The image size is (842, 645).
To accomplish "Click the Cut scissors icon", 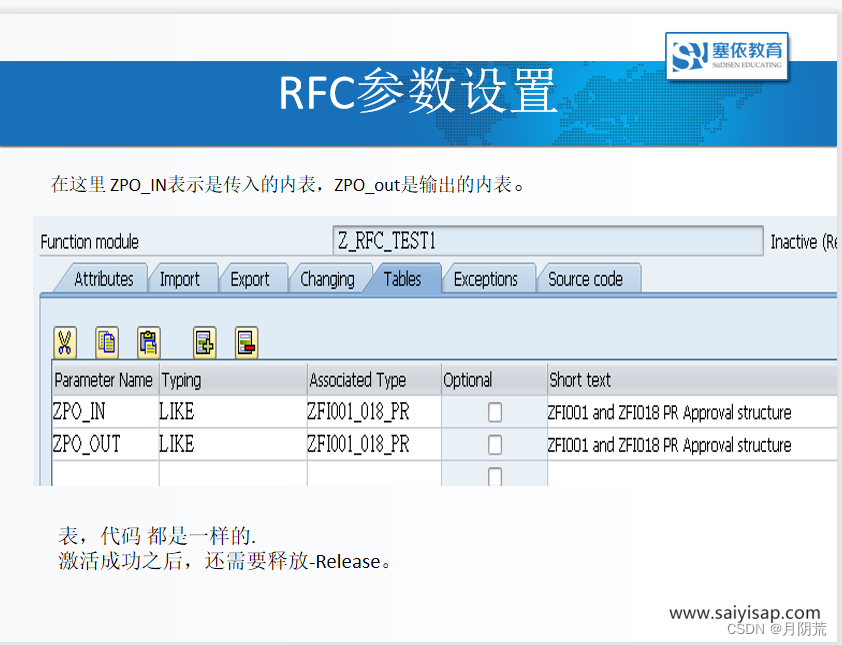I will click(x=65, y=343).
